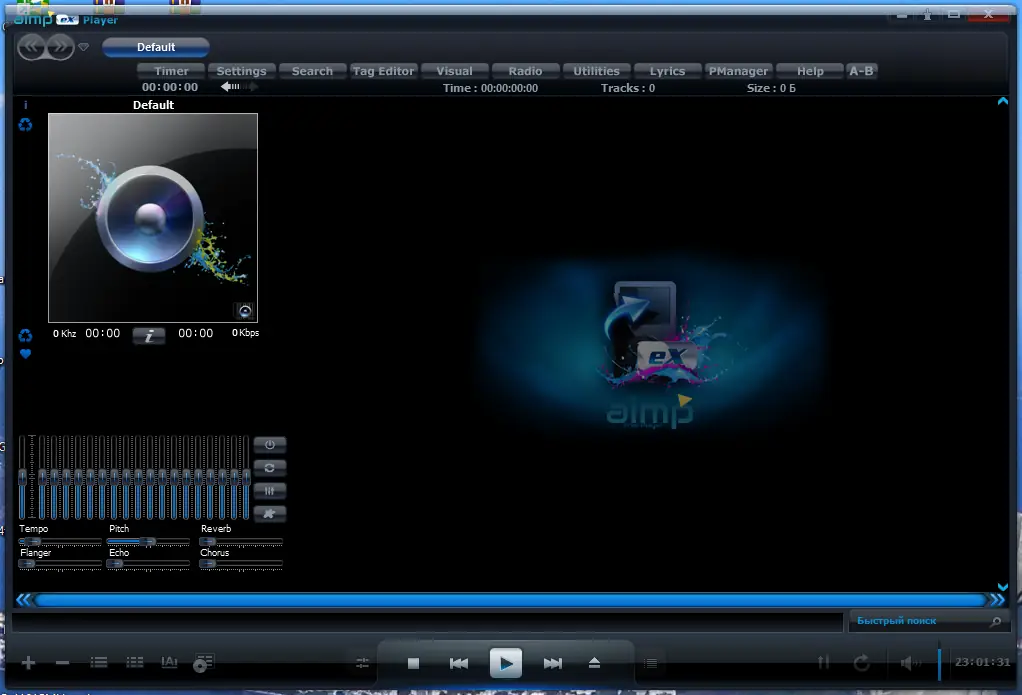Open the Visual menu
This screenshot has width=1022, height=695.
point(454,71)
